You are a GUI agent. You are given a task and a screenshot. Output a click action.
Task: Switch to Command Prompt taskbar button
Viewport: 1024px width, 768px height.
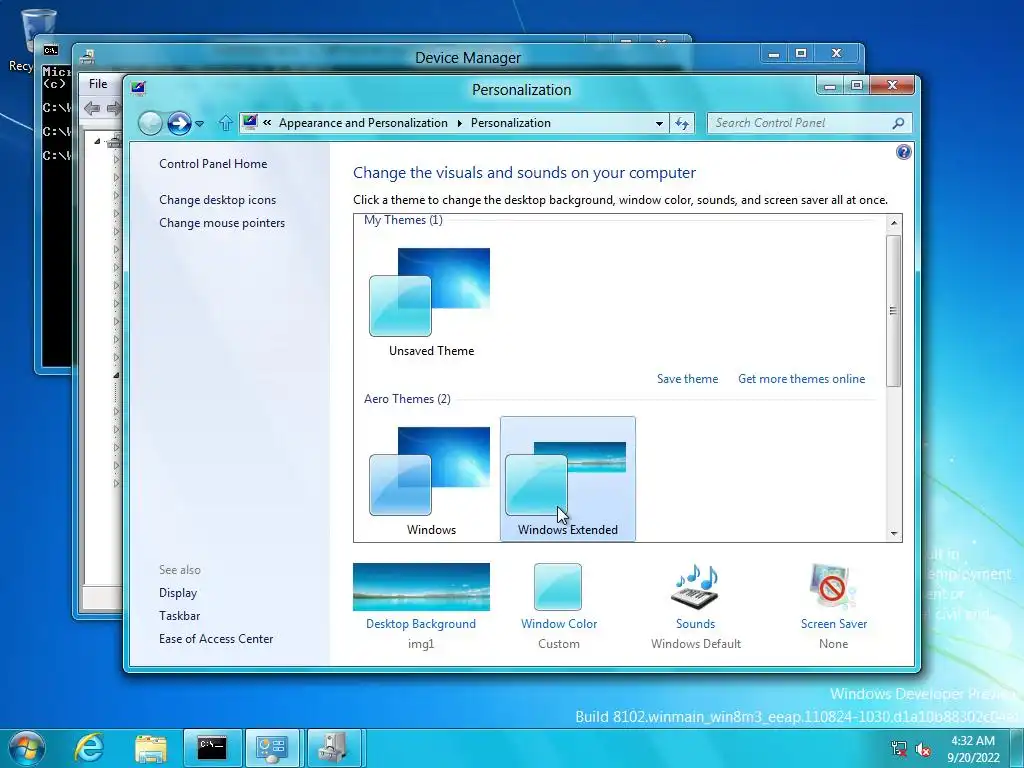pos(212,748)
